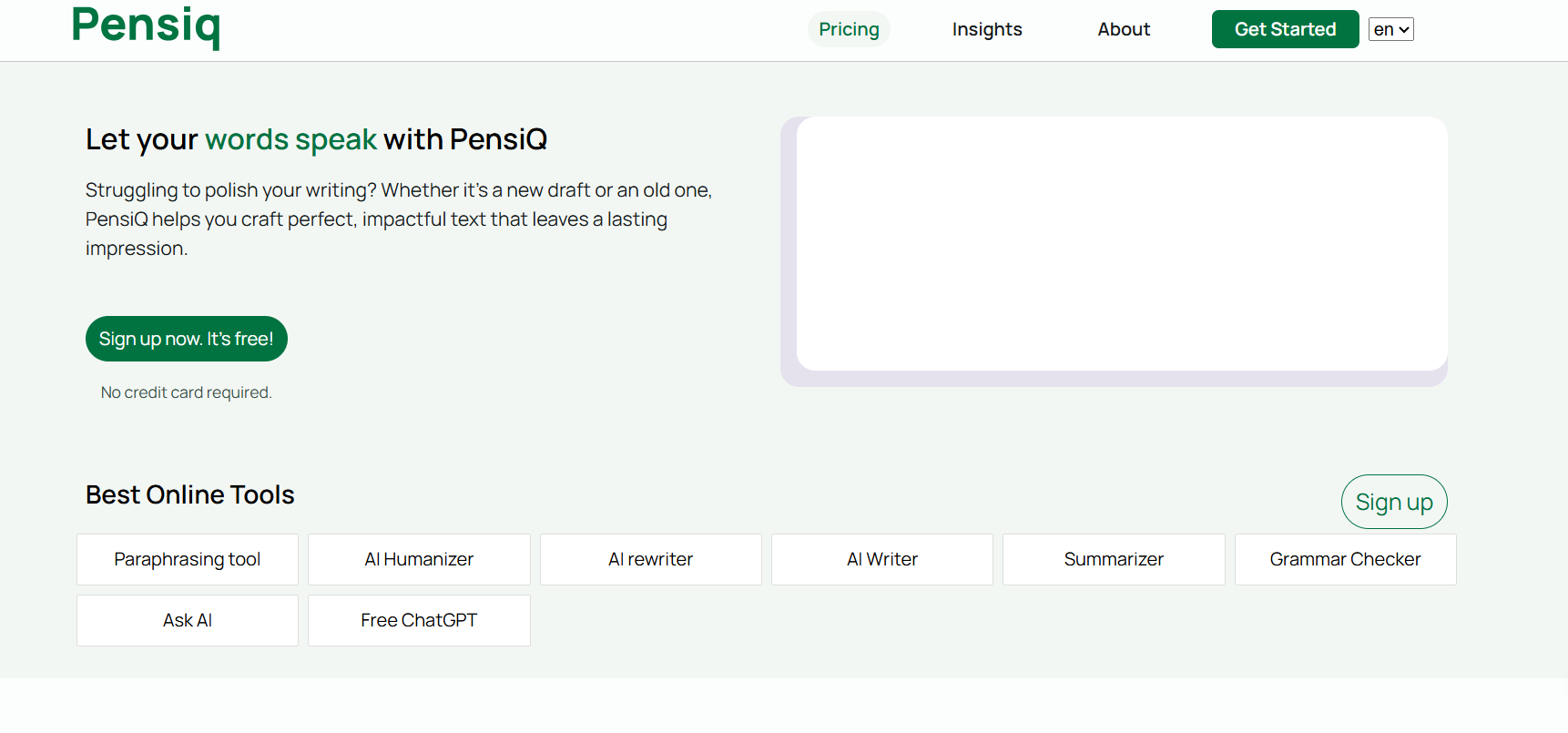This screenshot has width=1568, height=733.
Task: Click the outlined Sign up button
Action: tap(1394, 502)
